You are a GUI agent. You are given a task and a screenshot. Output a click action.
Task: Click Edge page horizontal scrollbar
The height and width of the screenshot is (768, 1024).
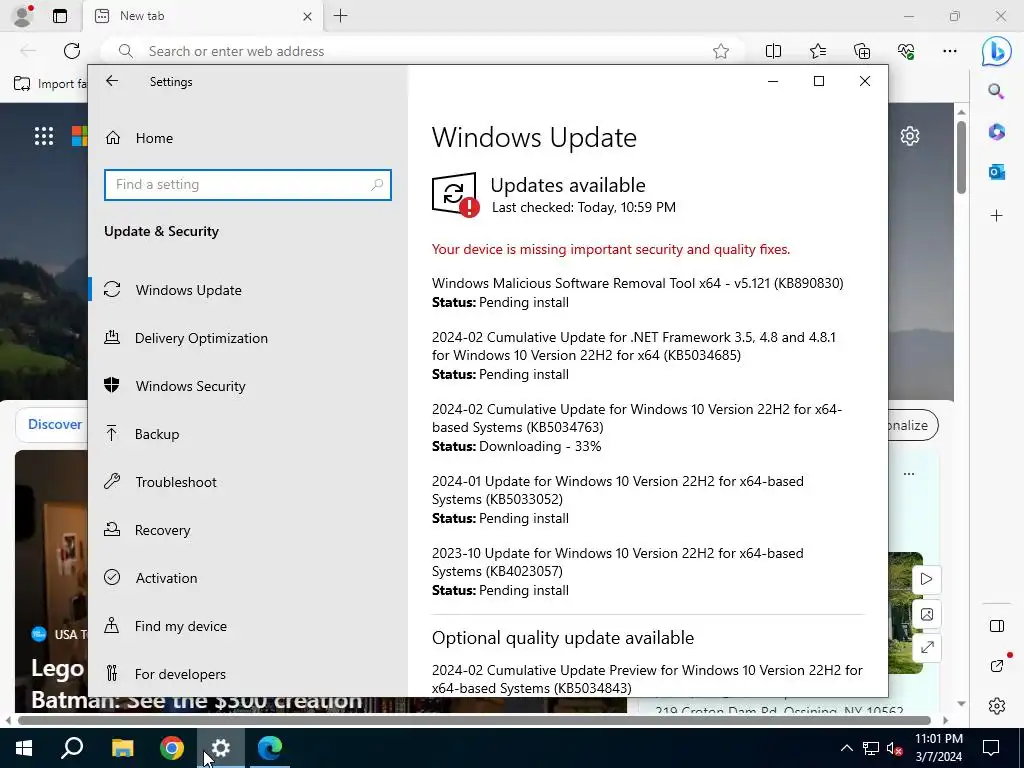(x=474, y=720)
